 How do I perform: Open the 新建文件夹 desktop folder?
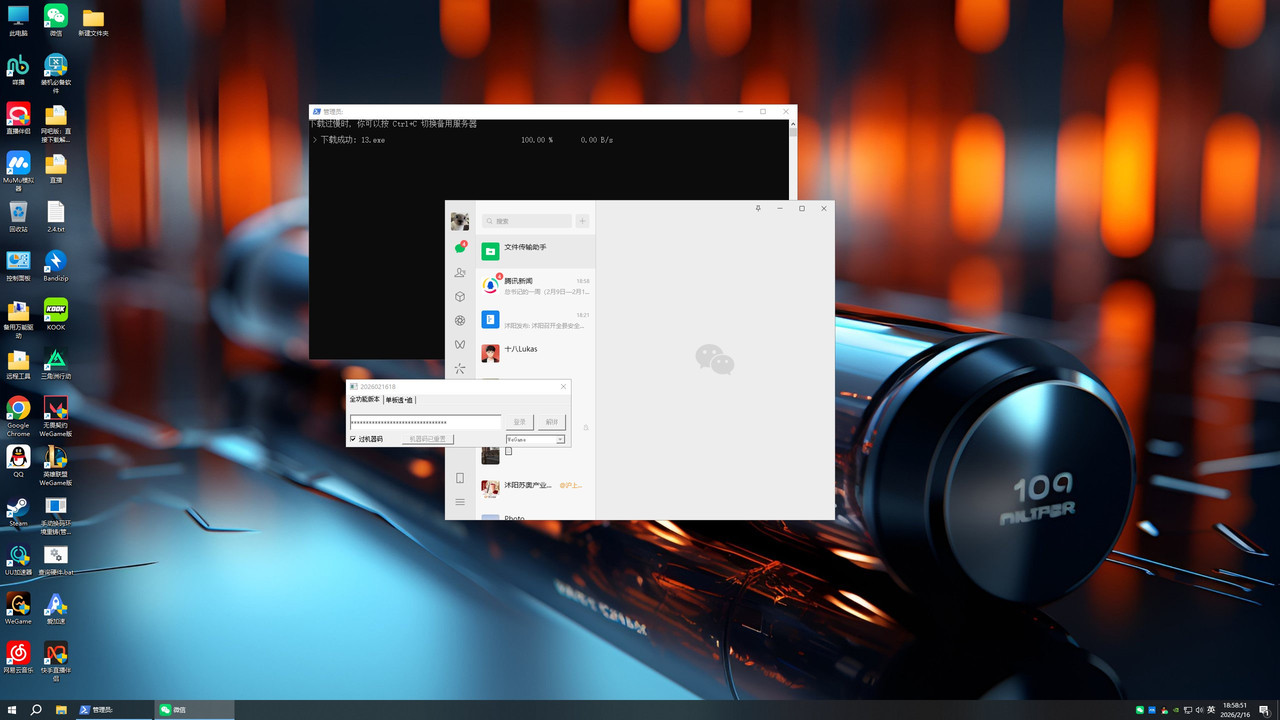(x=93, y=20)
